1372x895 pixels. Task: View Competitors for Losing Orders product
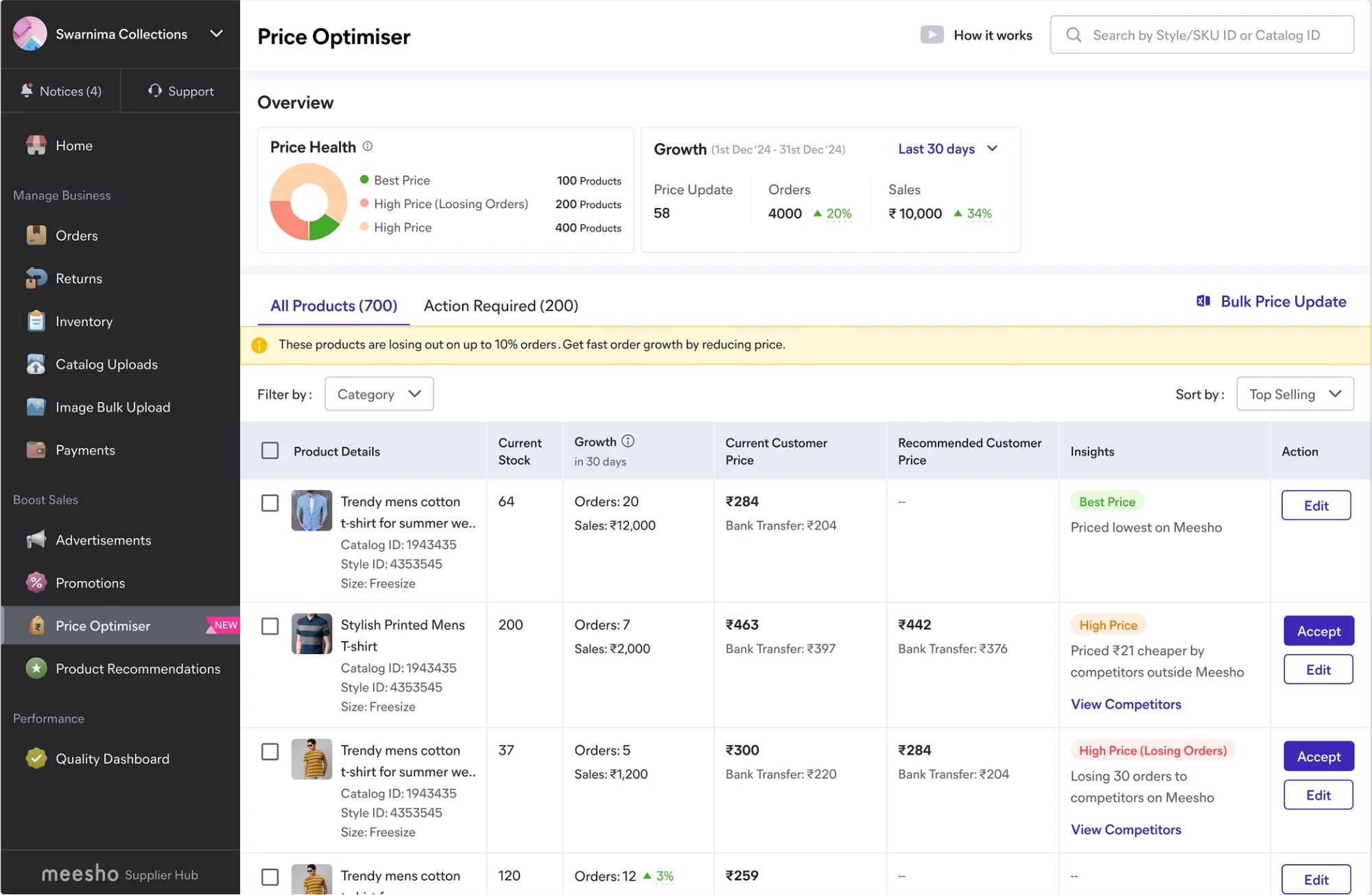tap(1126, 830)
